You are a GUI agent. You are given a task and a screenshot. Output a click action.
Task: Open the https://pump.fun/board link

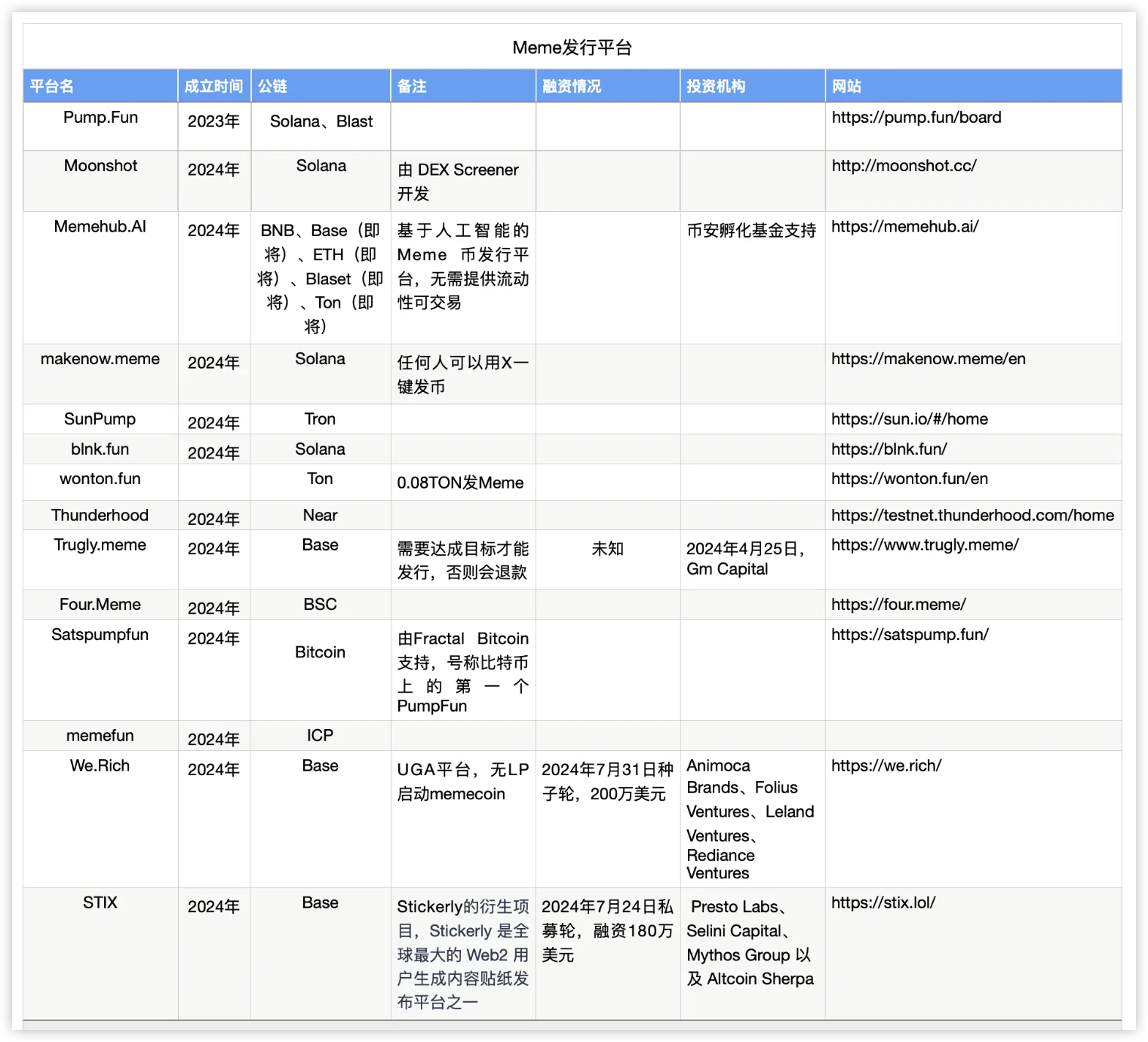915,118
